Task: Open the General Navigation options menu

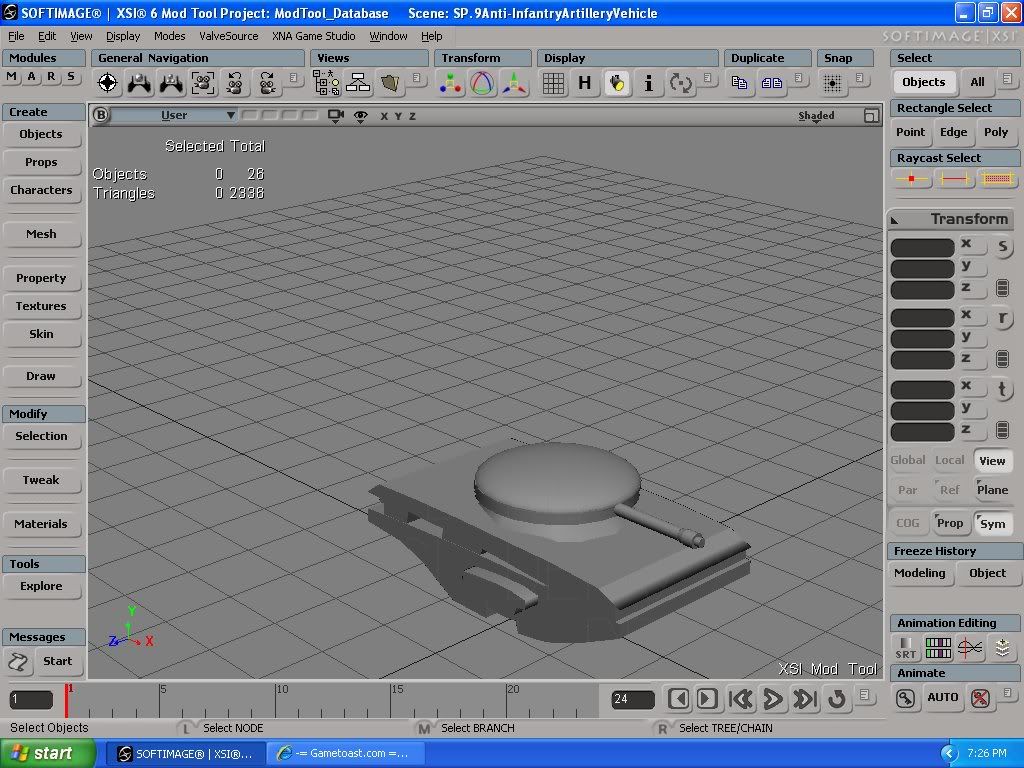Action: pyautogui.click(x=293, y=78)
